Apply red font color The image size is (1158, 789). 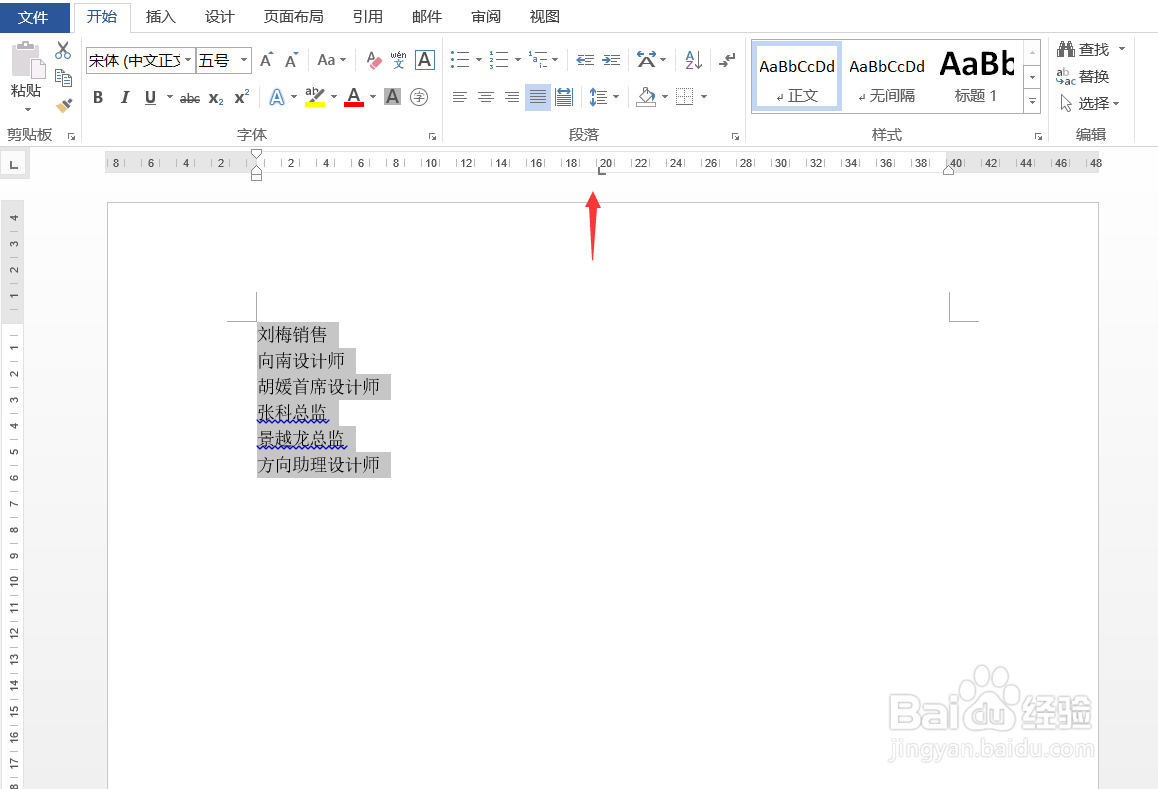354,97
